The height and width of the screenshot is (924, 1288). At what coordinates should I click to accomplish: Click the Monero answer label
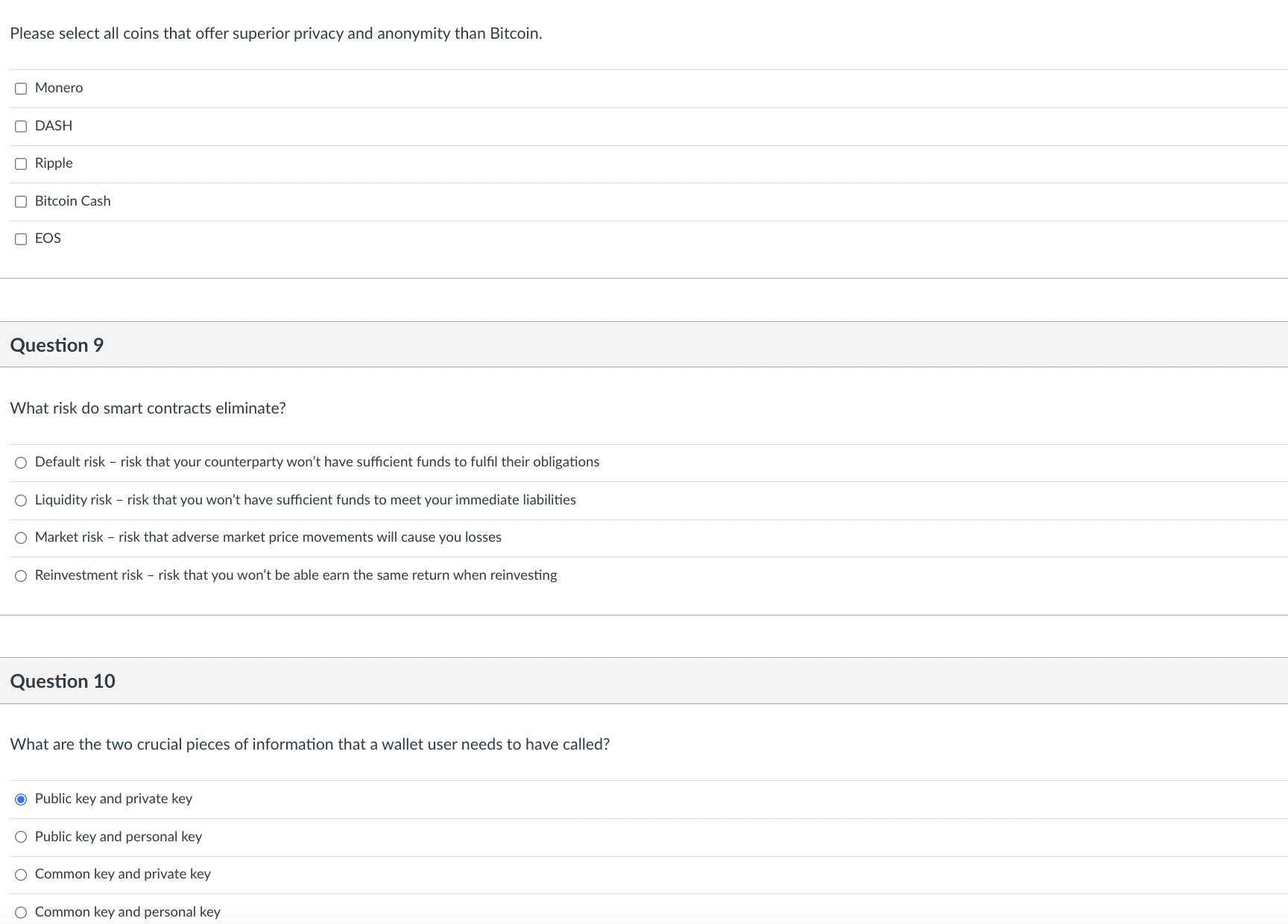click(59, 88)
